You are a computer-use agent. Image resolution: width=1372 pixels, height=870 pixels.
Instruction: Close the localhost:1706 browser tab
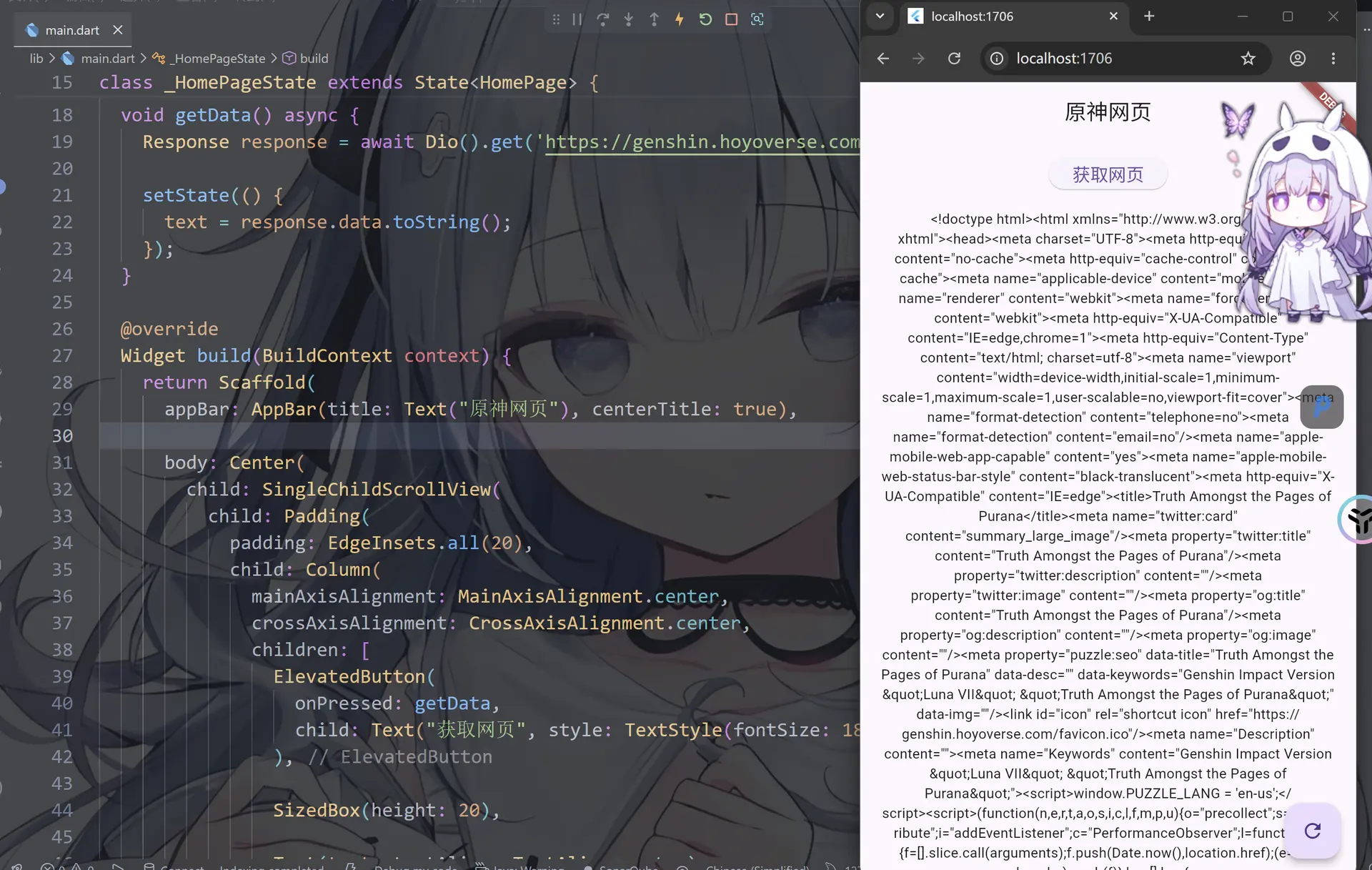pyautogui.click(x=1113, y=16)
